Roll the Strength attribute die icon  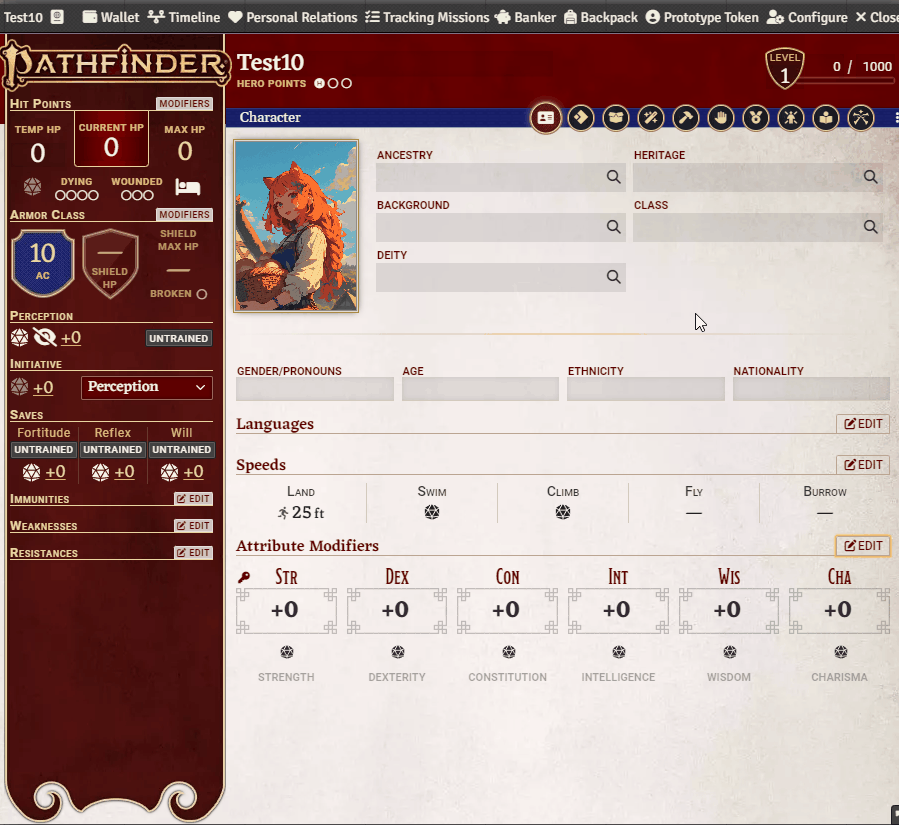coord(287,652)
